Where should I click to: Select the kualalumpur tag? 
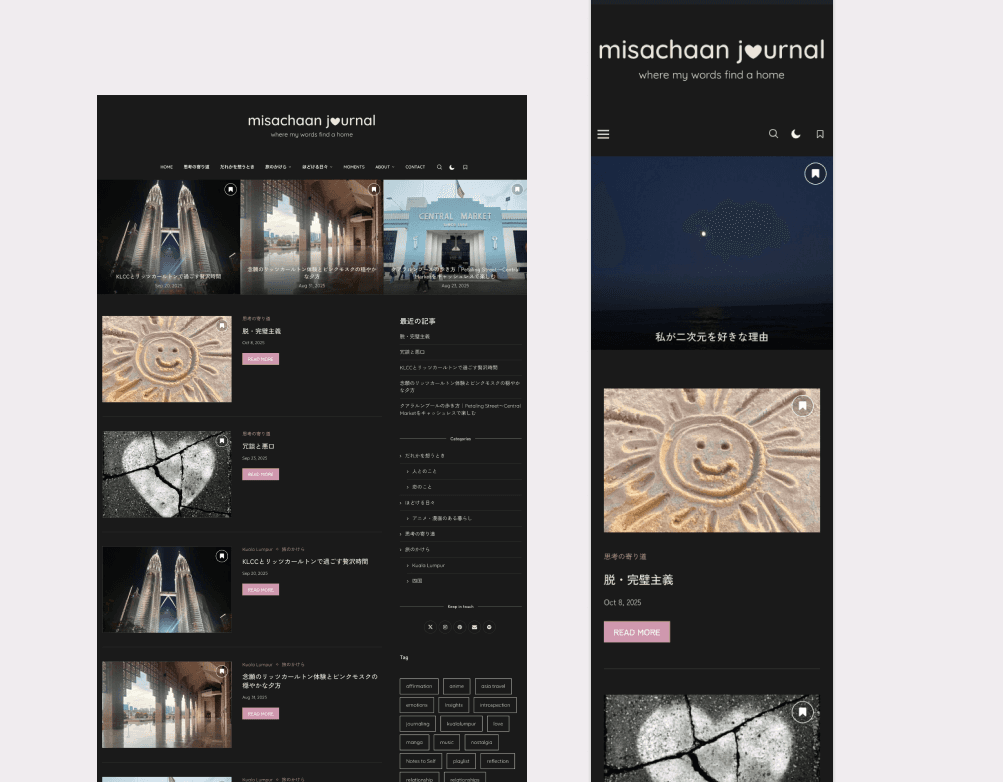[x=461, y=724]
